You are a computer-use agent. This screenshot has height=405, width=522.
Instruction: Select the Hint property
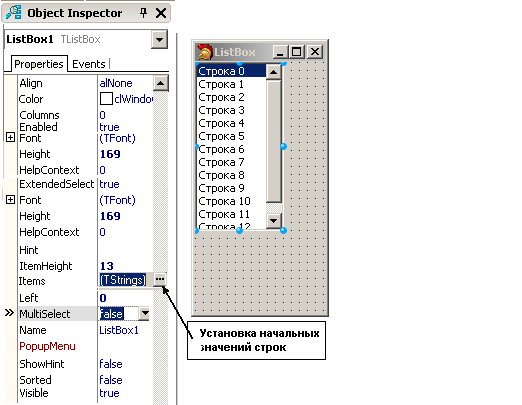coord(29,250)
